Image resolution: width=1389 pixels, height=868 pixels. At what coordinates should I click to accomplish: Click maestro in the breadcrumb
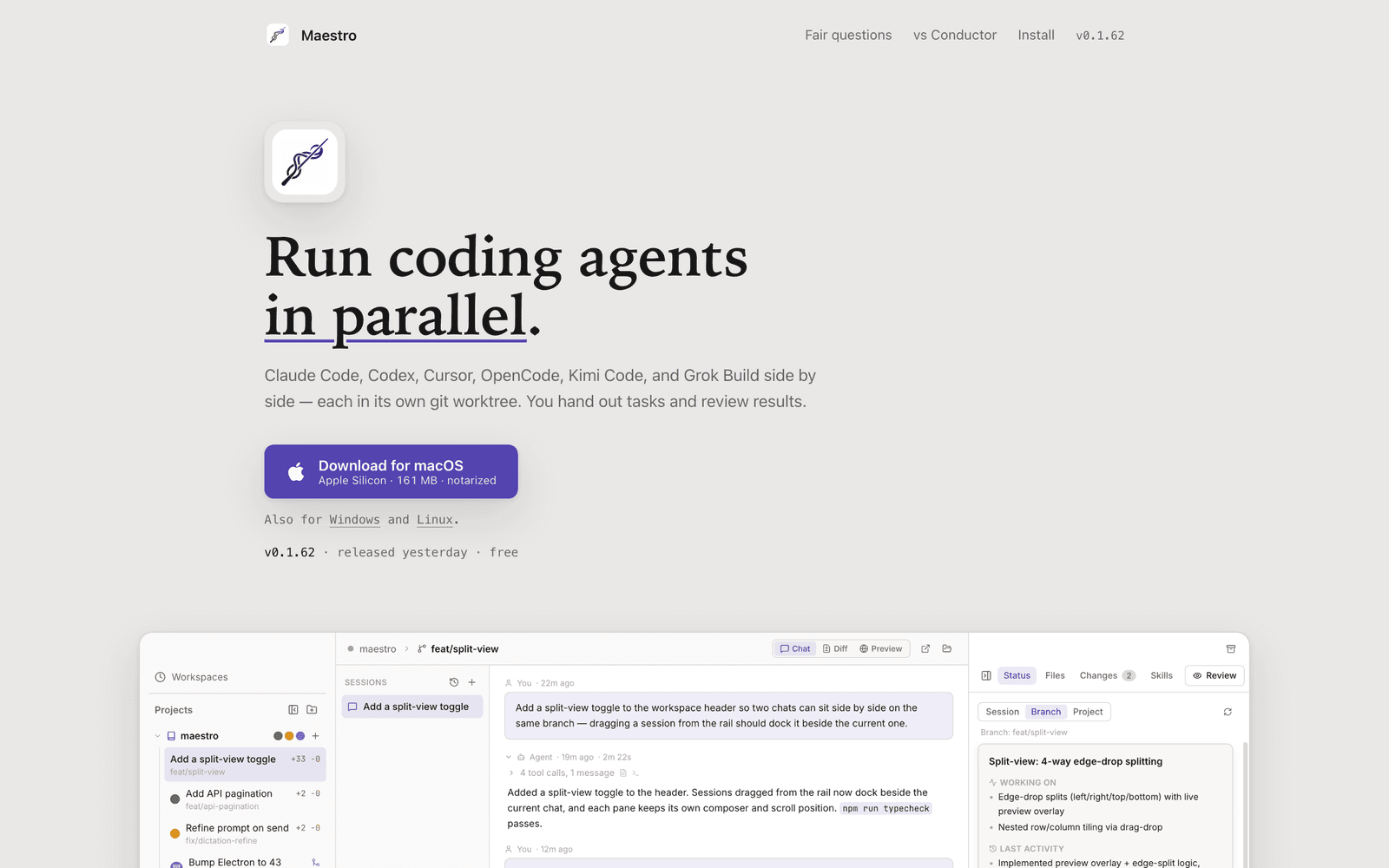378,649
